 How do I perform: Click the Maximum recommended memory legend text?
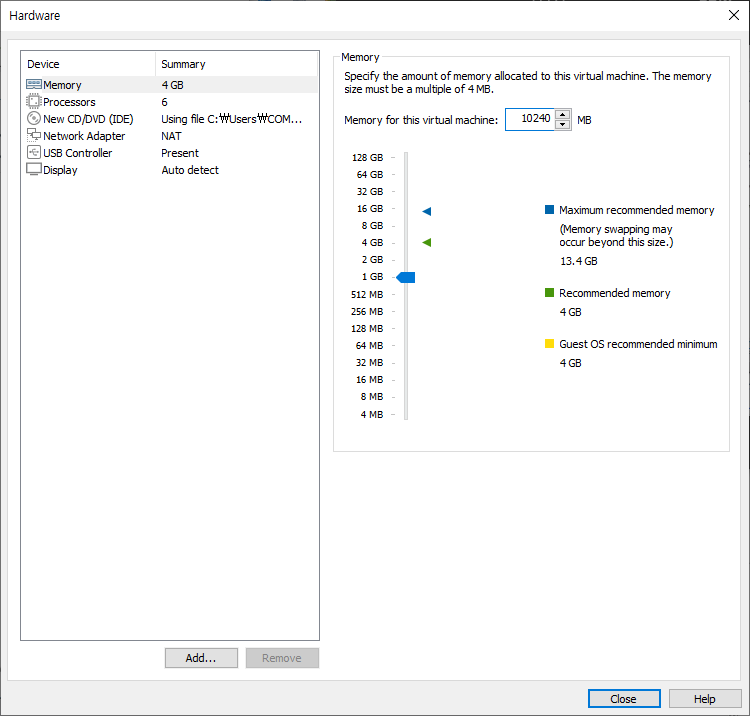tap(637, 210)
